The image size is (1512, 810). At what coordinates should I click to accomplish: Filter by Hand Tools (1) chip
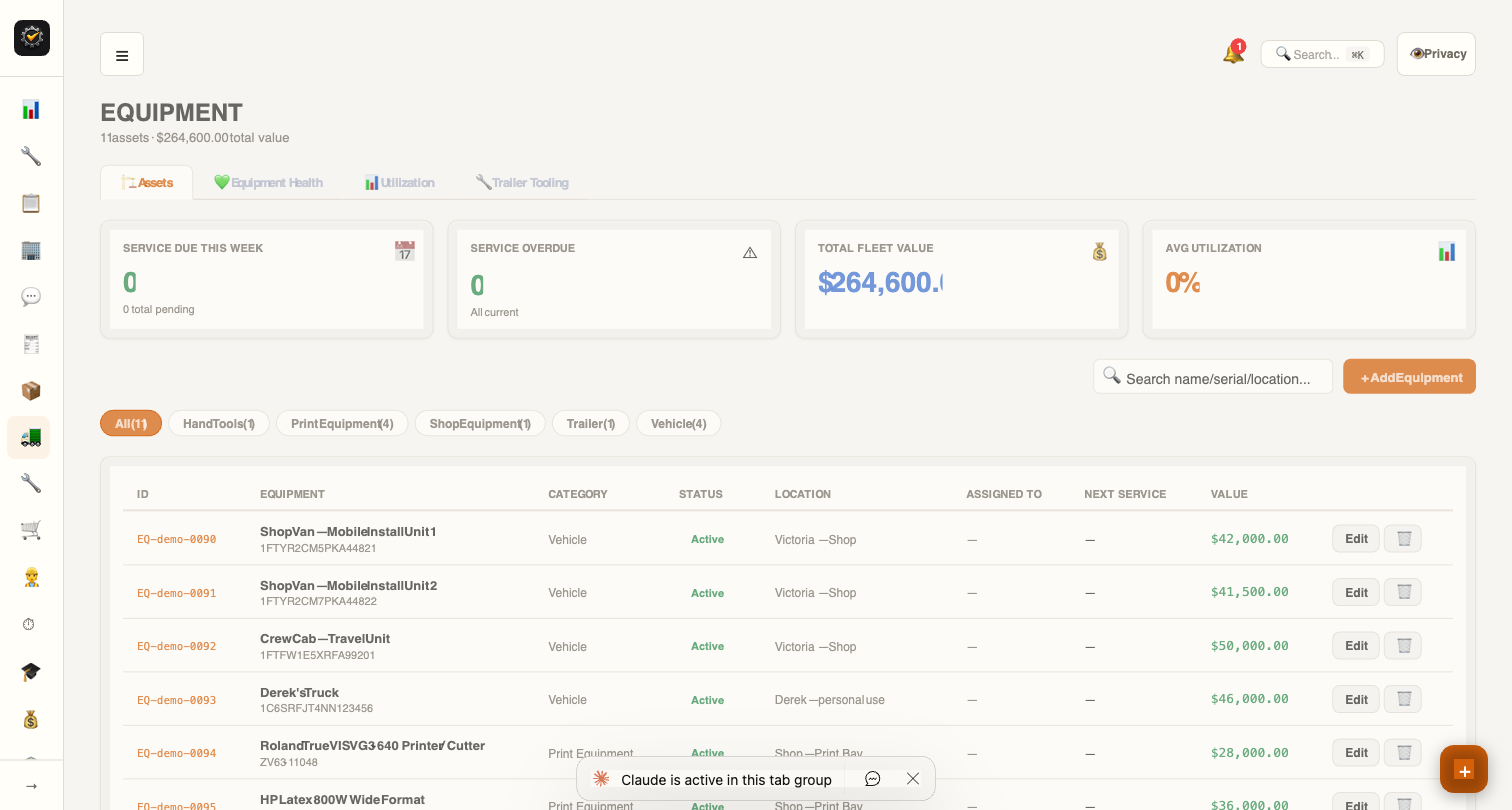pyautogui.click(x=219, y=423)
